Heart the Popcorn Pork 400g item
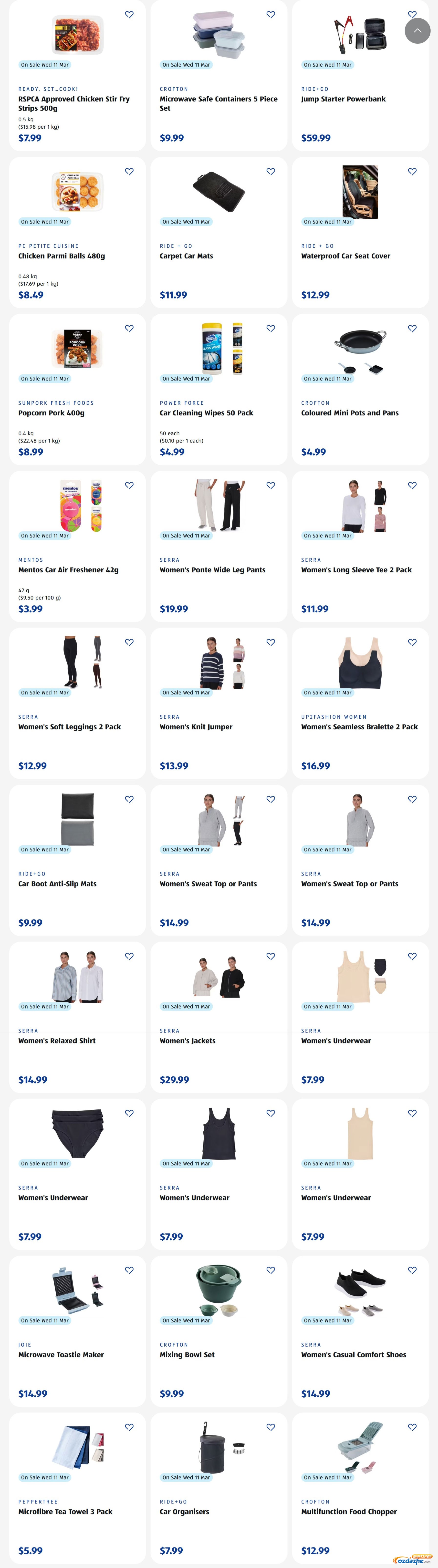Screen dimensions: 438x1568 coord(129,329)
